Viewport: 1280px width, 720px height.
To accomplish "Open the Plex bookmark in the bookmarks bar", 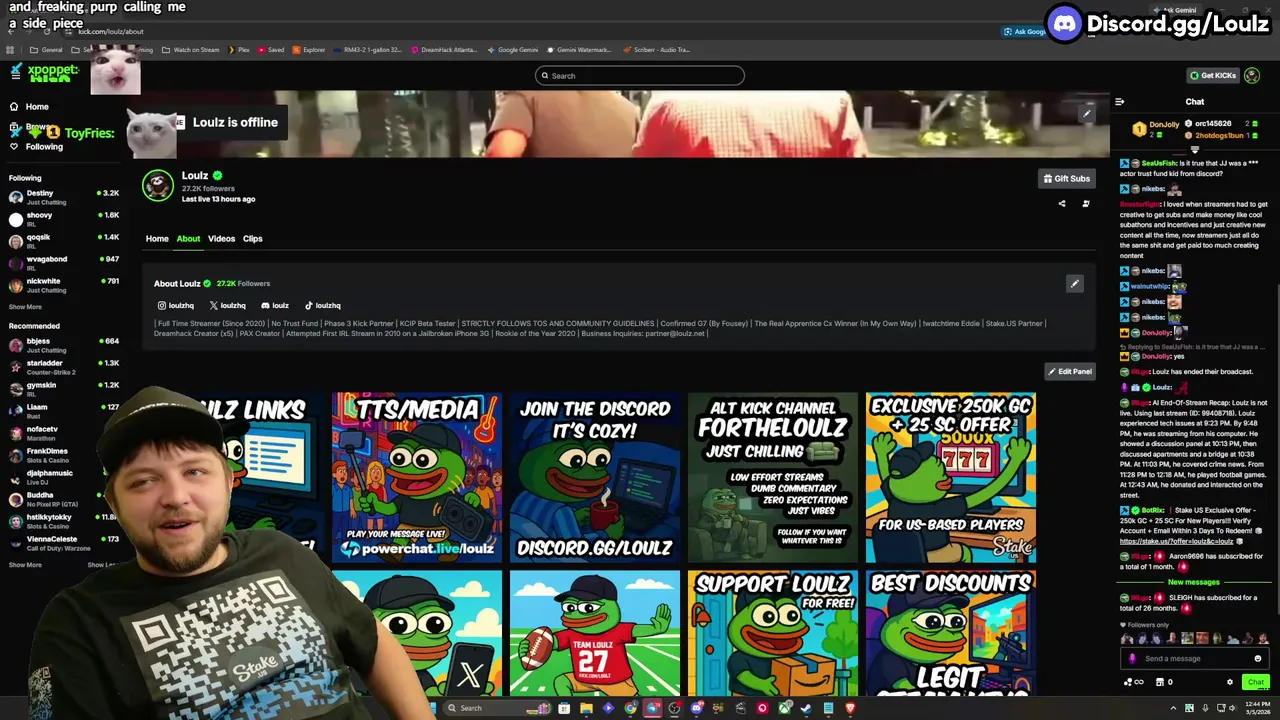I will [x=238, y=49].
